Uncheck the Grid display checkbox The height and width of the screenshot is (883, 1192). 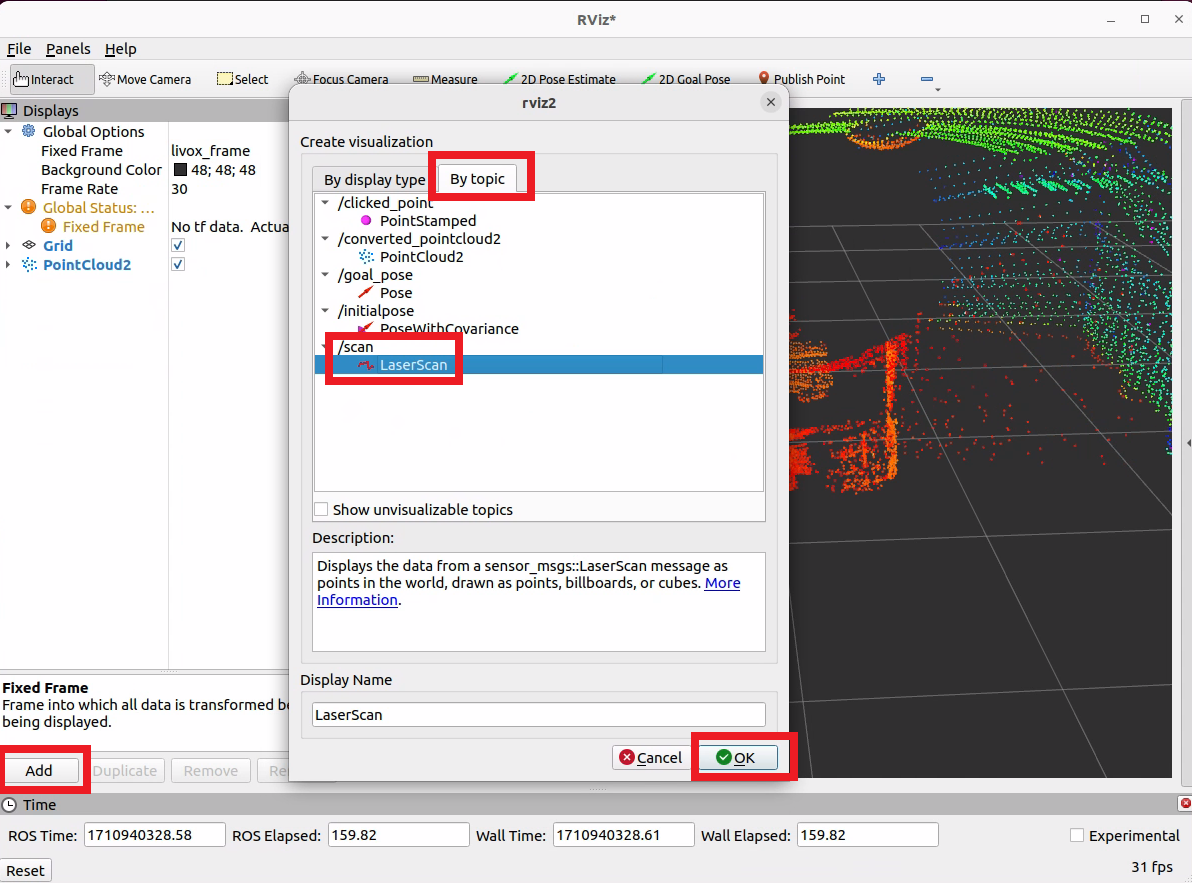point(177,245)
